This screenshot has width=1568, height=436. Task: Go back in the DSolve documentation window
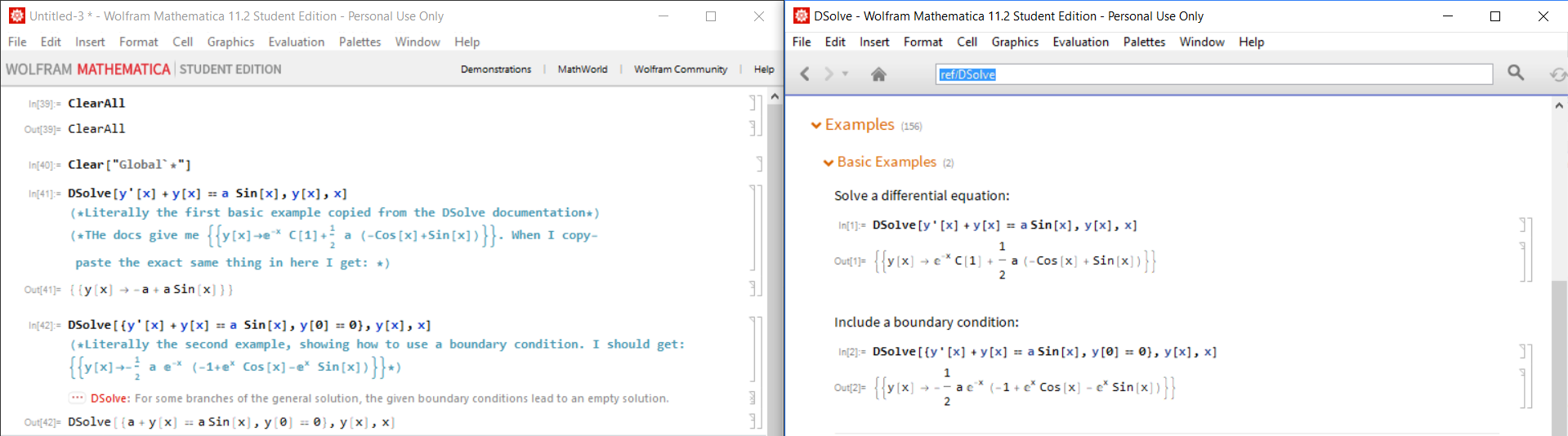(x=805, y=74)
